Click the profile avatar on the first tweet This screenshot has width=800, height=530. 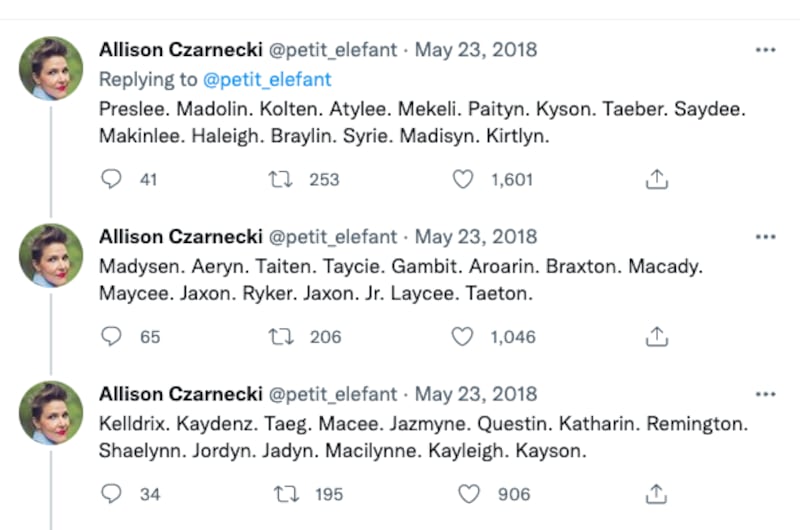[51, 68]
